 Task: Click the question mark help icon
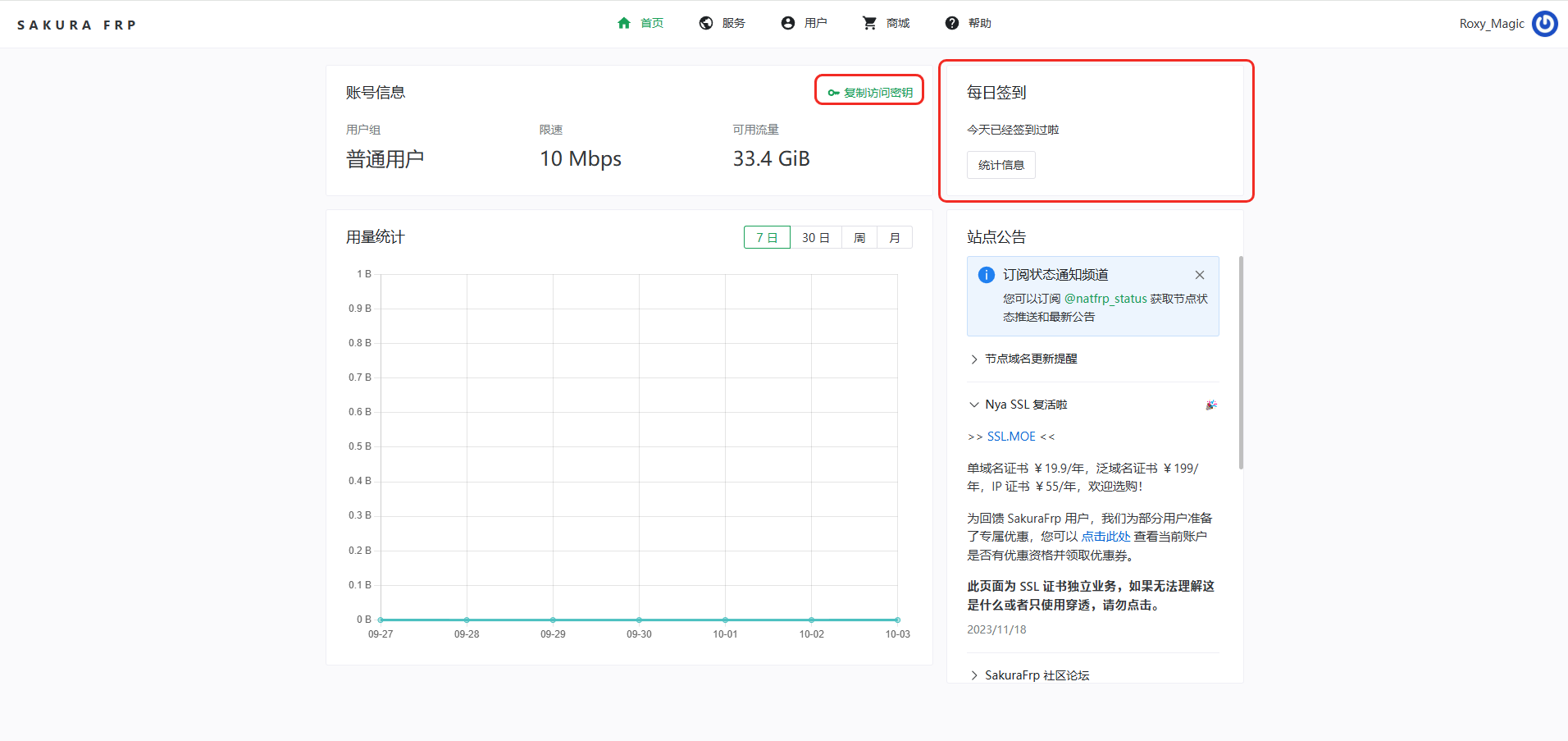951,23
